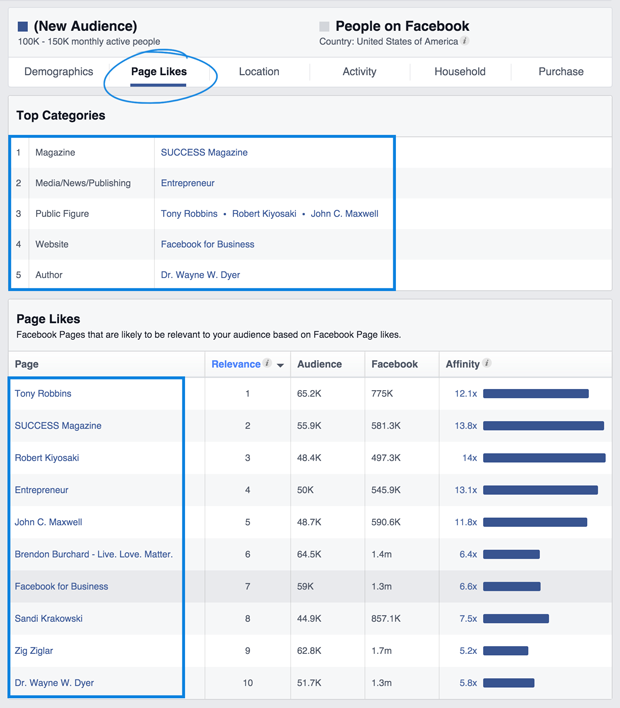Click the info icon next to Affinity header
Screen dimensions: 620x708
[487, 363]
